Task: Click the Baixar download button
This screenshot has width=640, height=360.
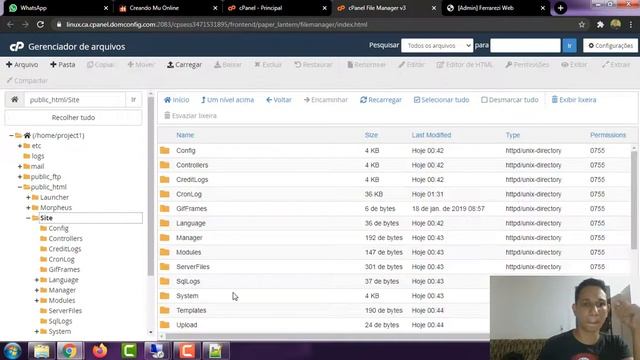Action: 228,64
